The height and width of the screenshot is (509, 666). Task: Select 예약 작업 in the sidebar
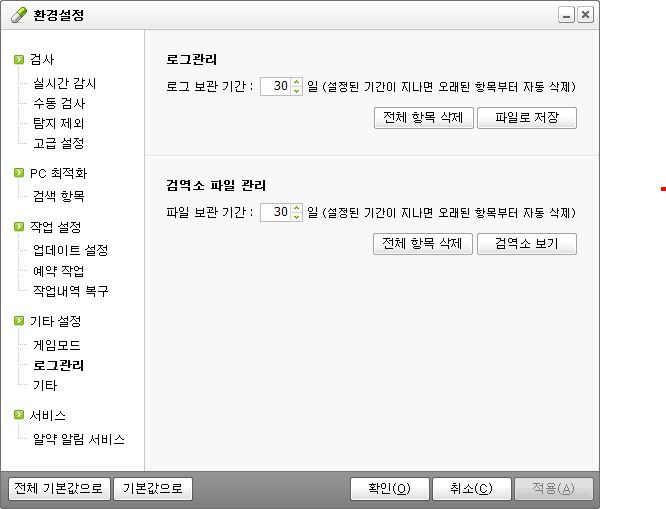tap(59, 271)
